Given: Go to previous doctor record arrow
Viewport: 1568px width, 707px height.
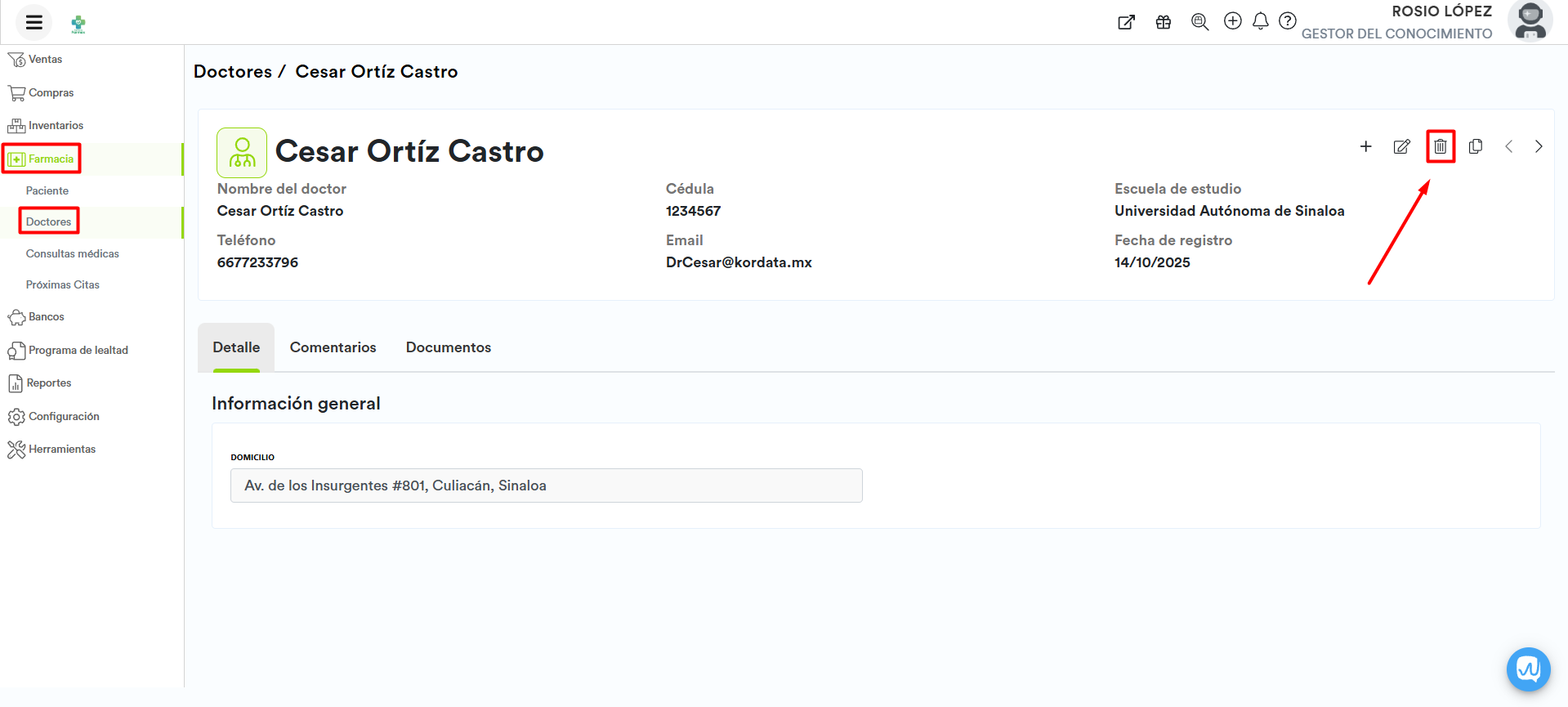Looking at the screenshot, I should 1508,147.
